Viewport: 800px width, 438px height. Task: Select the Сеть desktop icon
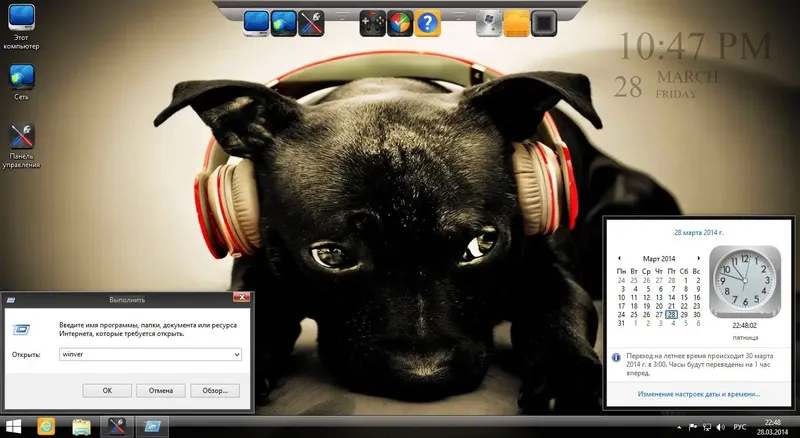click(x=21, y=83)
